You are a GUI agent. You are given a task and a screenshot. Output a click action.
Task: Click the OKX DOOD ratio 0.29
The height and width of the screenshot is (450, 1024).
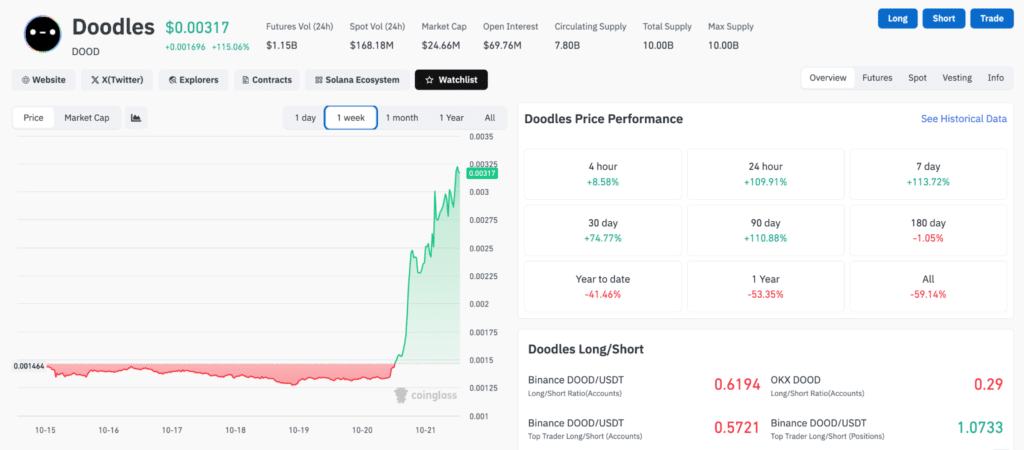[988, 385]
